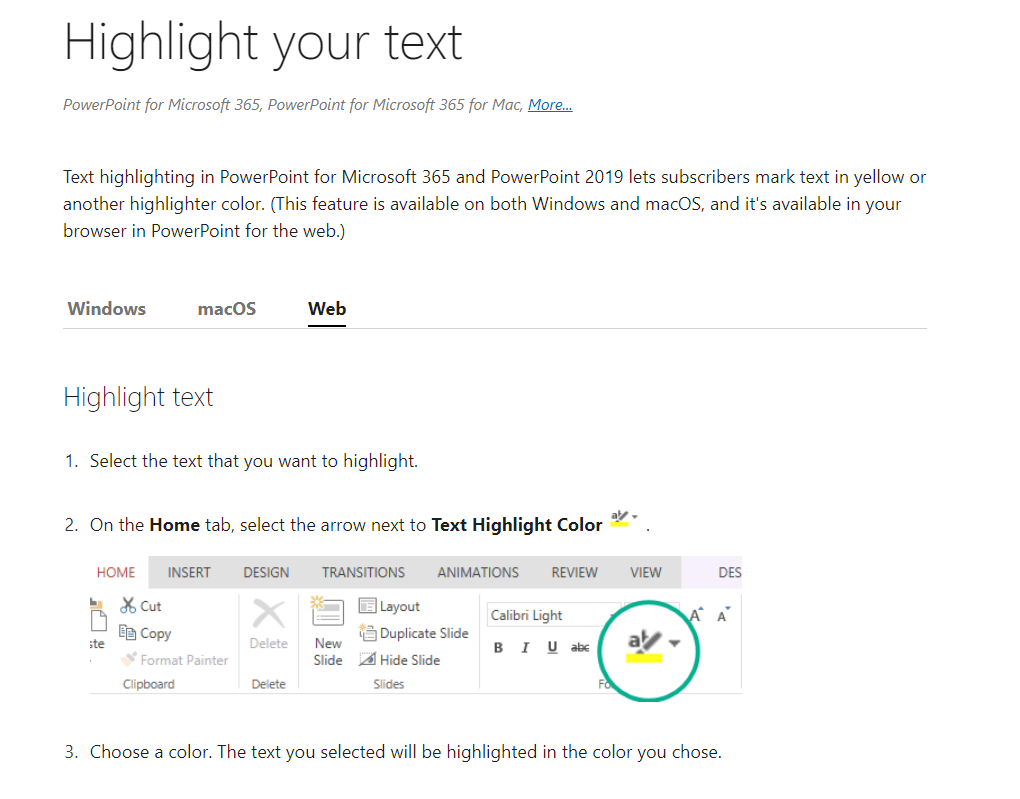Click the Duplicate Slide icon
Image resolution: width=1020 pixels, height=799 pixels.
368,632
